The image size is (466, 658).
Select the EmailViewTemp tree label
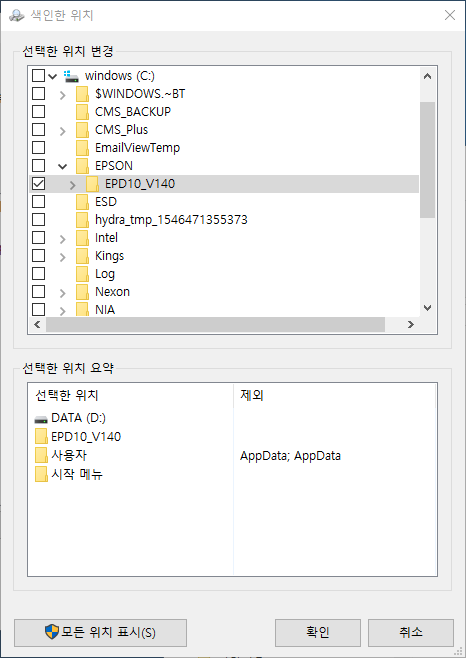[x=137, y=148]
